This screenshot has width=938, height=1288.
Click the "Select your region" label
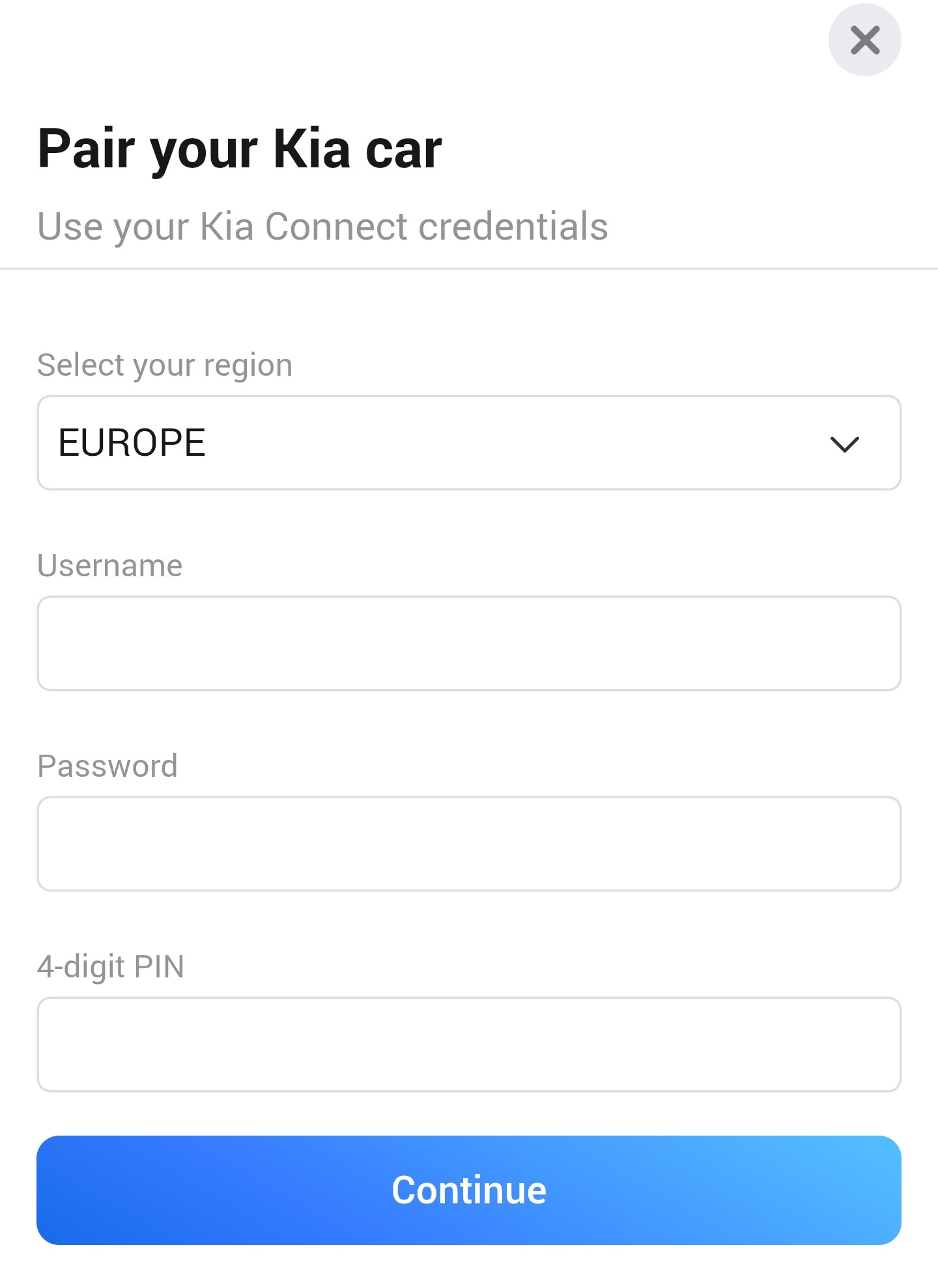pyautogui.click(x=165, y=365)
